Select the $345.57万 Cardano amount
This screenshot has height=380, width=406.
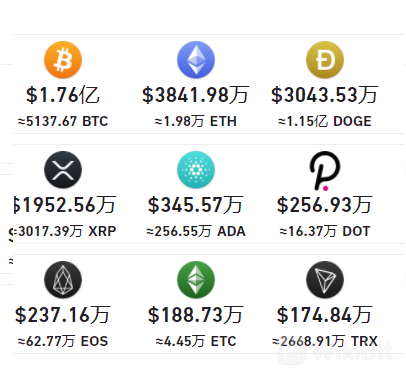[196, 205]
